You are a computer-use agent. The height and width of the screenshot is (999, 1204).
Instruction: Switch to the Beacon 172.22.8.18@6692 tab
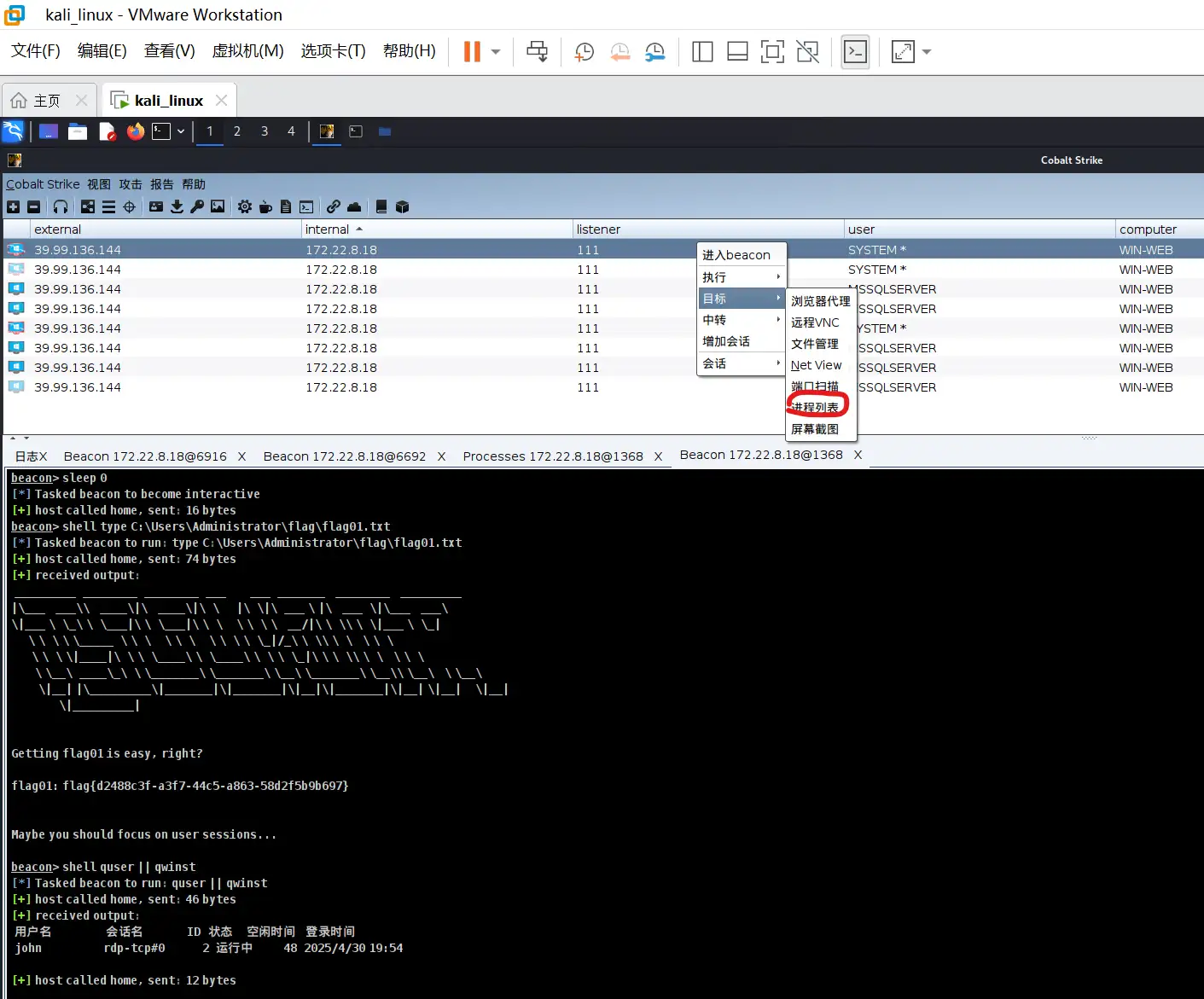coord(345,456)
